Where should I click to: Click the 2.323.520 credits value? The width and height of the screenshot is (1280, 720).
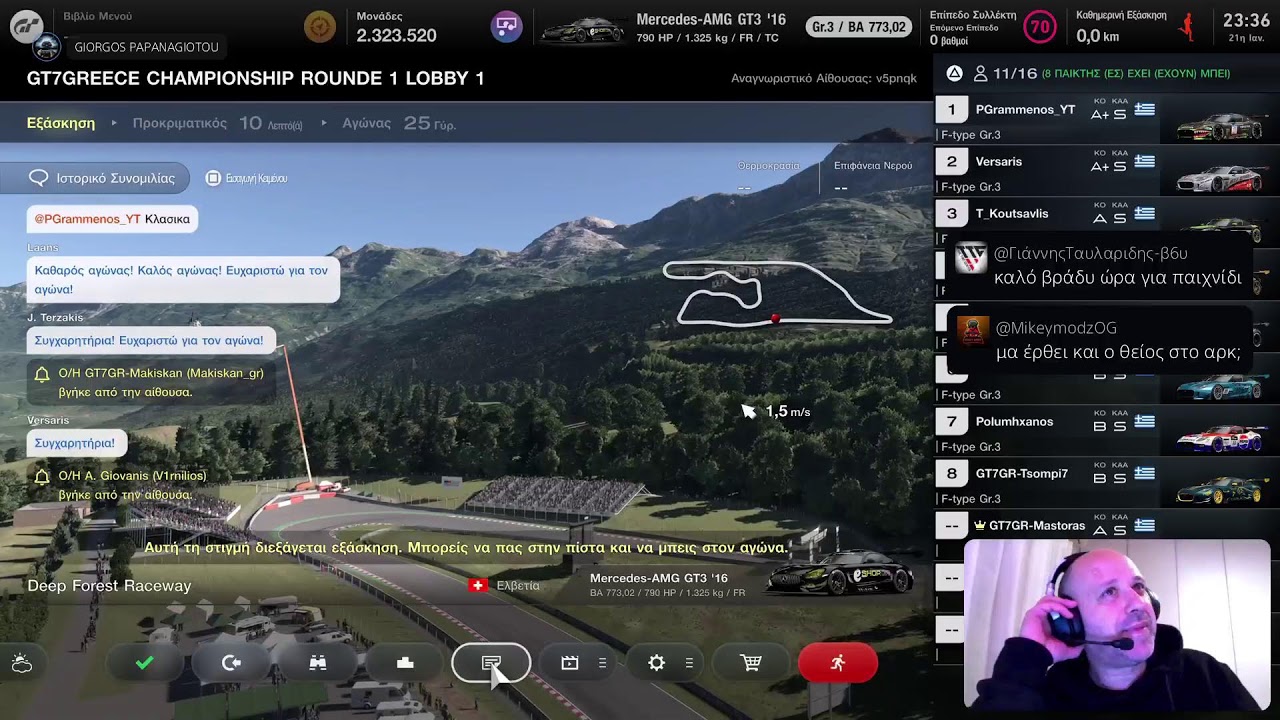[x=396, y=35]
